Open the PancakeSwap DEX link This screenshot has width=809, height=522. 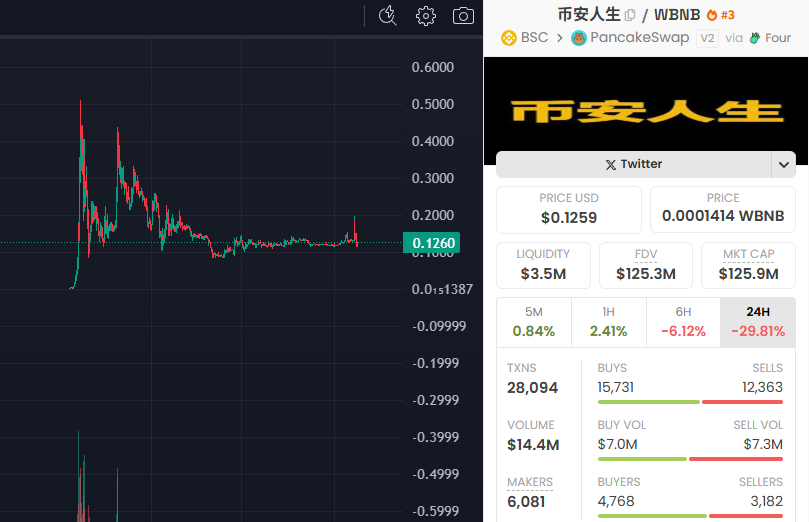pyautogui.click(x=639, y=38)
